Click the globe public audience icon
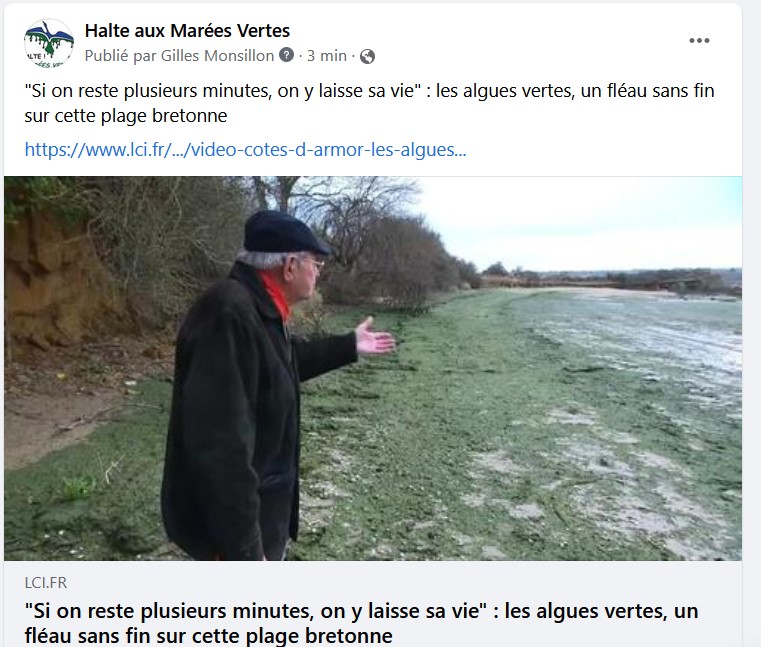 (x=367, y=56)
